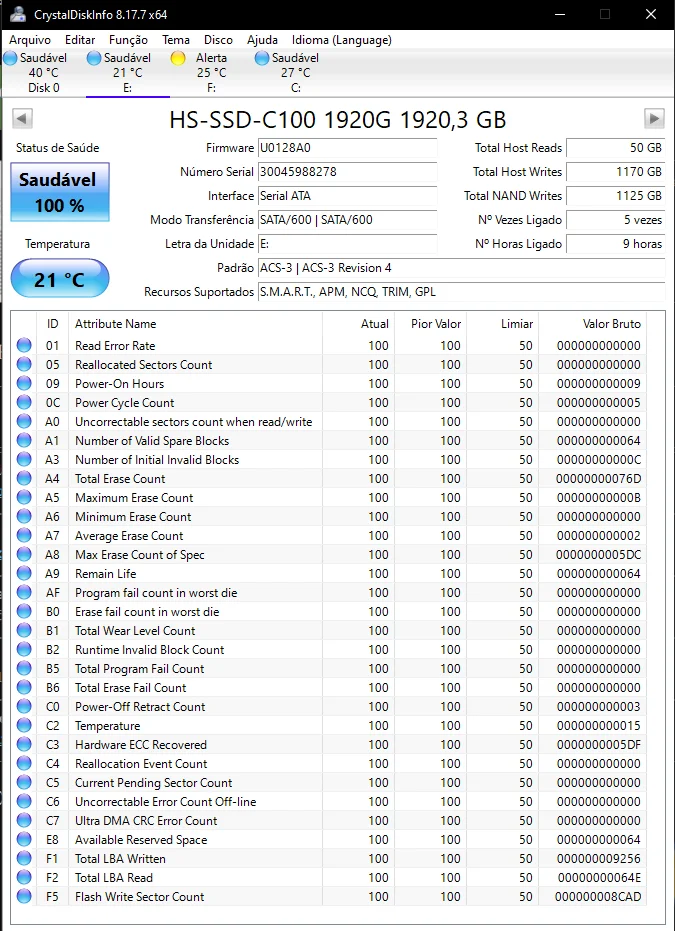This screenshot has width=675, height=931.
Task: Click the status dot for Power Cycle Count
Action: coord(24,403)
